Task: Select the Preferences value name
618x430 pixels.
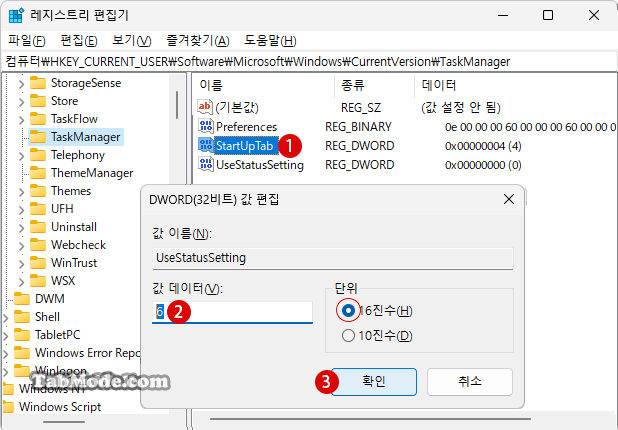Action: tap(246, 127)
